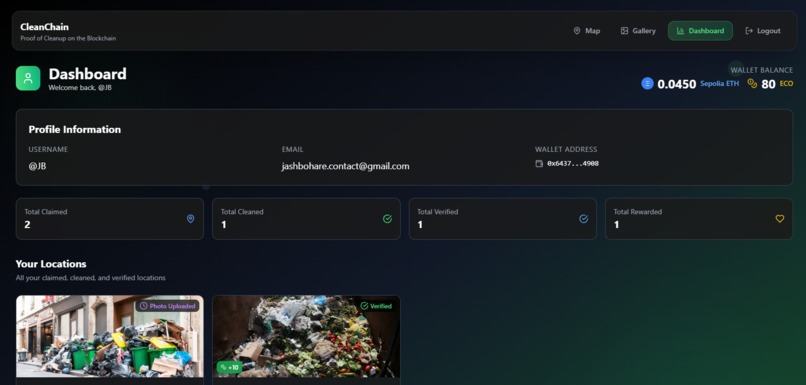Image resolution: width=806 pixels, height=385 pixels.
Task: Click the 80 ECO balance value
Action: point(768,84)
